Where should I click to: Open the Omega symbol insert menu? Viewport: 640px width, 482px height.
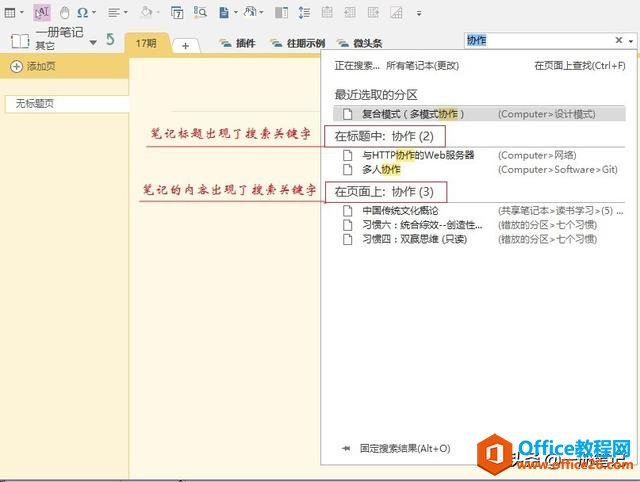click(x=82, y=13)
